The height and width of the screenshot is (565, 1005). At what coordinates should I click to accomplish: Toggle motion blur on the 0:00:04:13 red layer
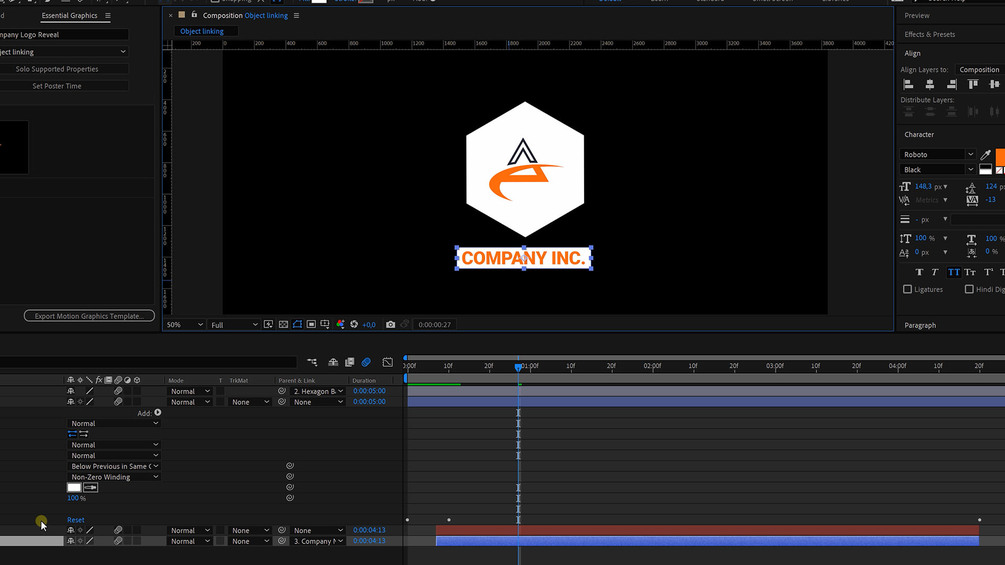tap(118, 530)
